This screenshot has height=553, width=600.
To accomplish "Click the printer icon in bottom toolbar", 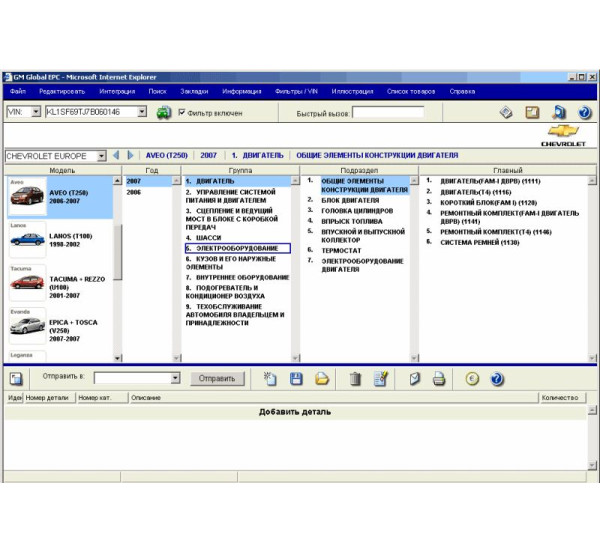I will point(438,379).
